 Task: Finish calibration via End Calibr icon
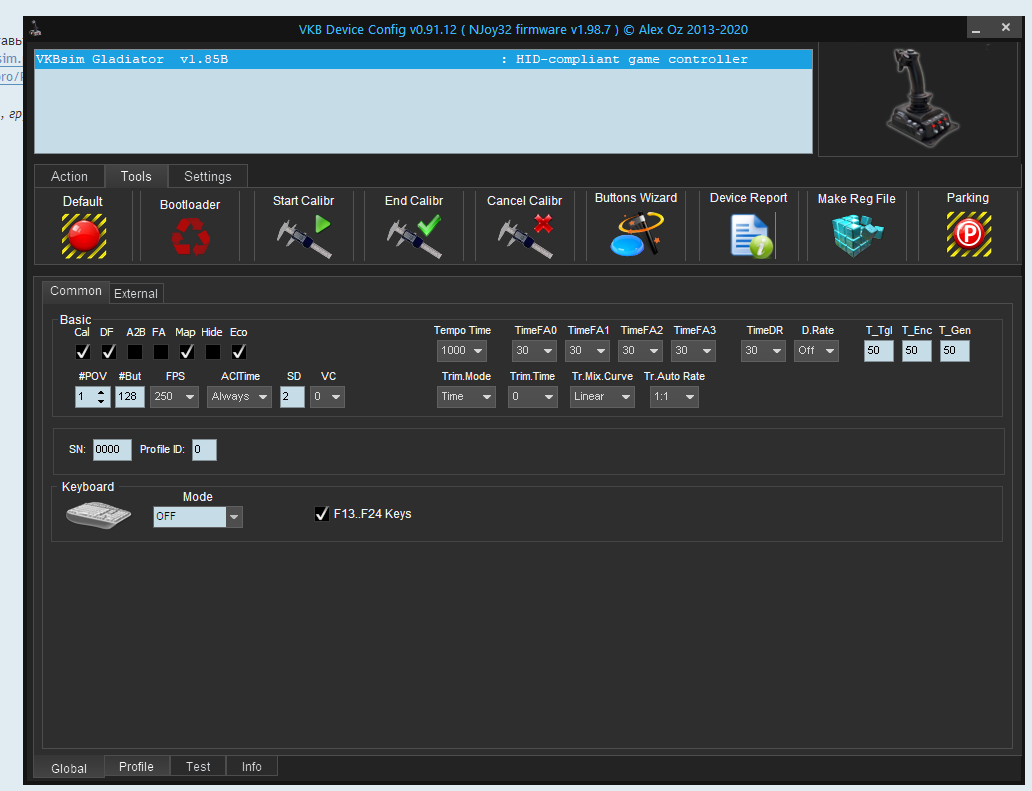[415, 236]
